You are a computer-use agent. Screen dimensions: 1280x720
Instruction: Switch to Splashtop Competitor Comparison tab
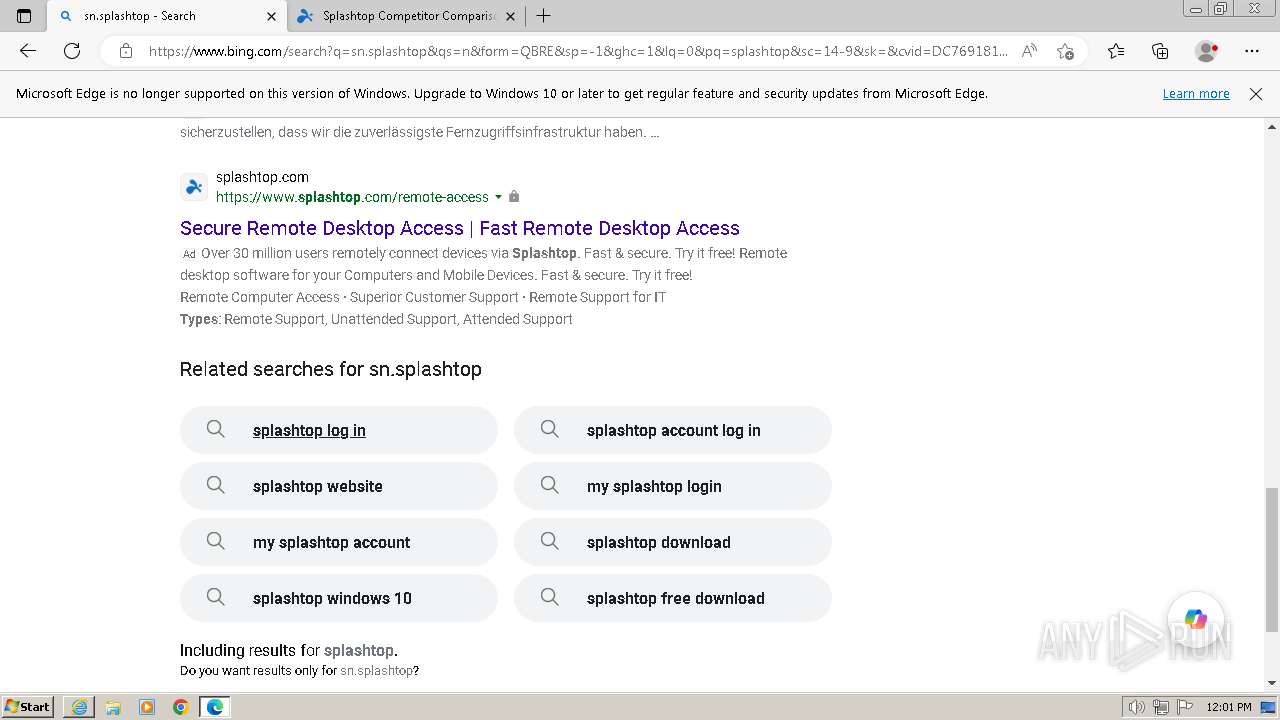408,16
